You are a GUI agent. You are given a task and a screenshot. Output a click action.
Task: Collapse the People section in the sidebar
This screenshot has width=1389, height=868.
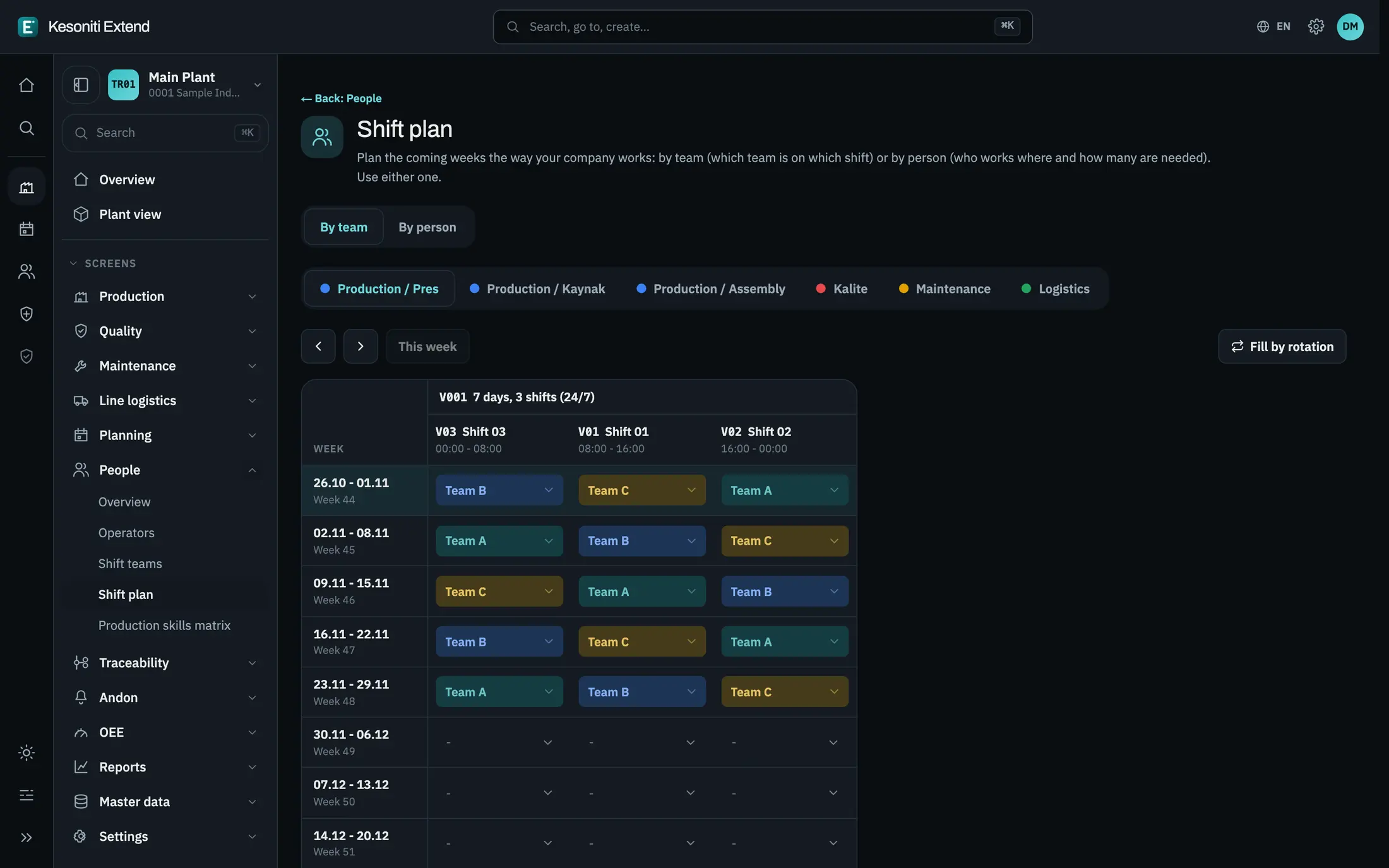click(x=165, y=470)
